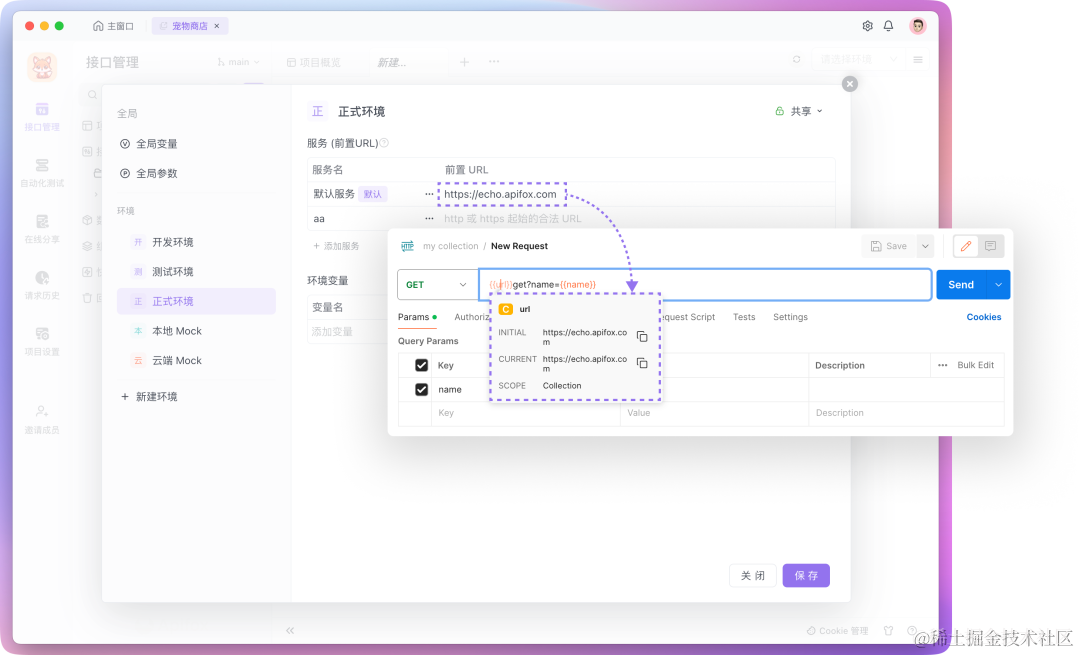This screenshot has height=655, width=1080.
Task: Open comments icon in request panel
Action: [990, 246]
